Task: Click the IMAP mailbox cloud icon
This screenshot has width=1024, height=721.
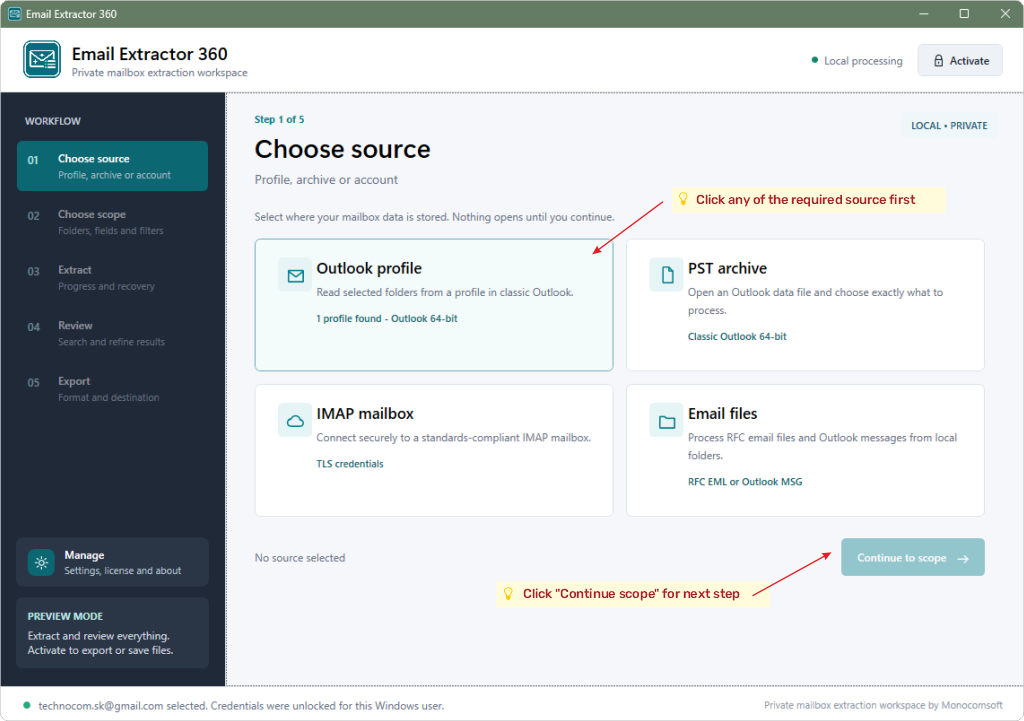Action: point(295,421)
